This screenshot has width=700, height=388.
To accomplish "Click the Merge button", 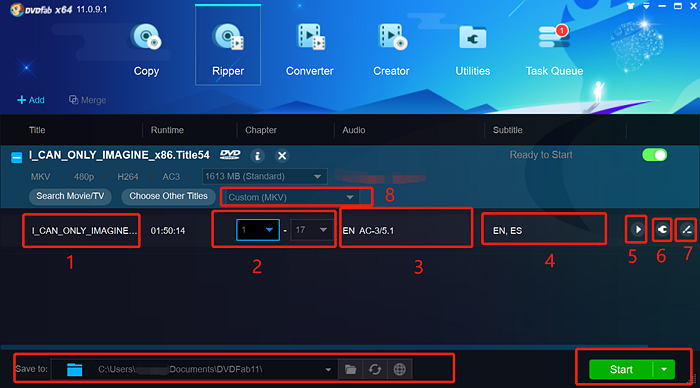I will point(88,100).
